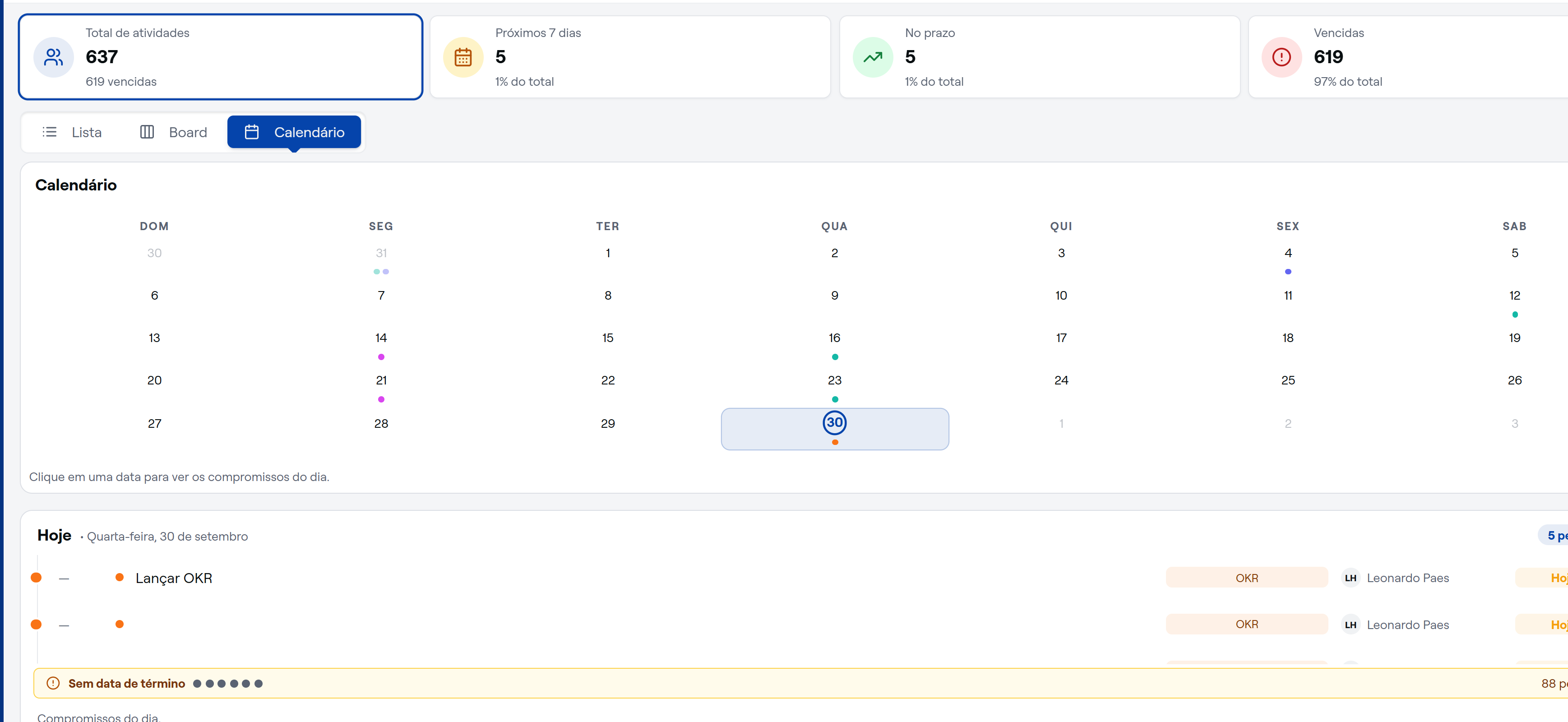Screen dimensions: 1568x722
Task: Select the Vencidas summary card
Action: point(1408,57)
